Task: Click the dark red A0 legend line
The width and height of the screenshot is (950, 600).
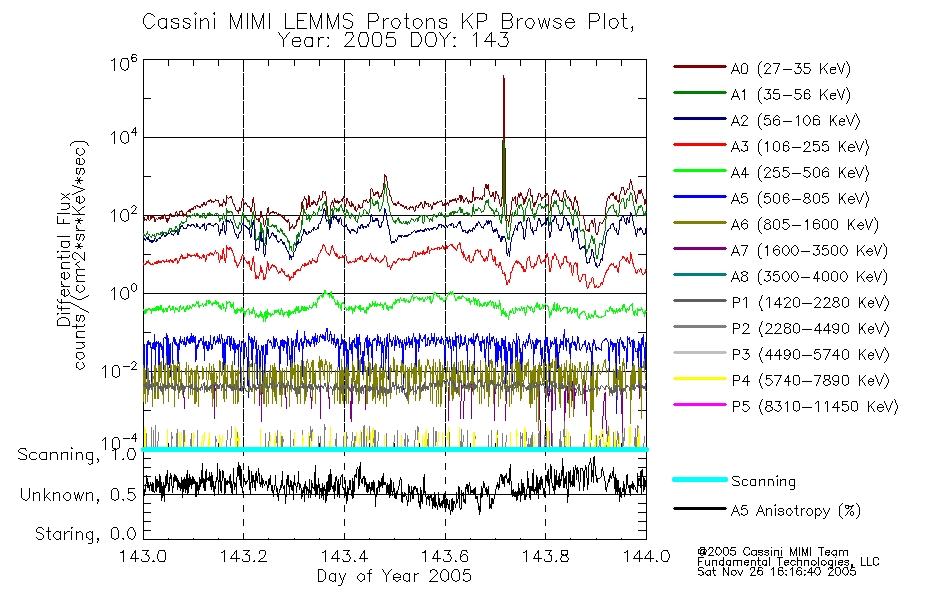Action: coord(699,67)
